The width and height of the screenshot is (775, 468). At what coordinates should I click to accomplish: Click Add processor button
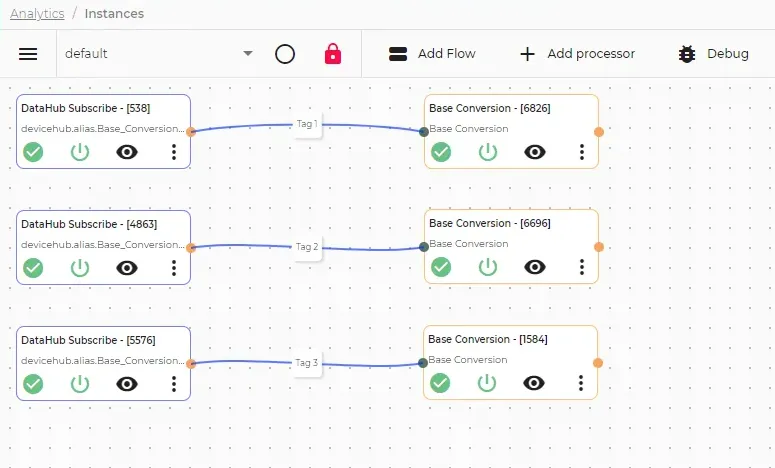click(x=578, y=53)
